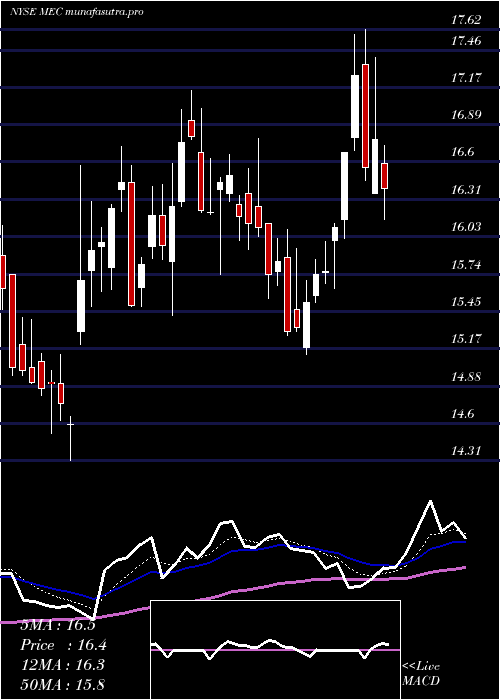Click the 16.31 price axis label
Viewport: 500px width, 700px height.
pyautogui.click(x=467, y=190)
